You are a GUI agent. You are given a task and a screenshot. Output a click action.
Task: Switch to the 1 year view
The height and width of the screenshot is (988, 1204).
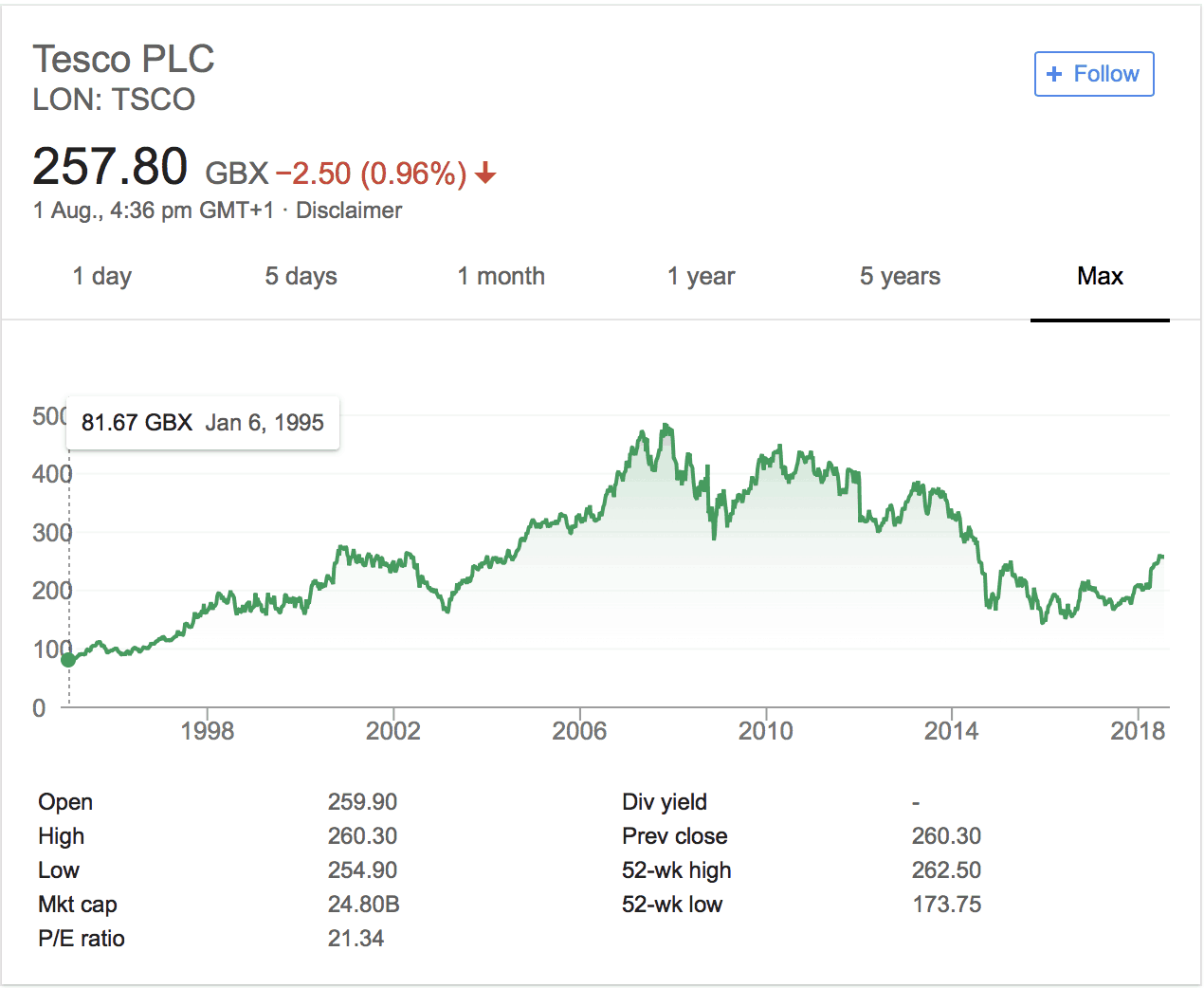coord(701,277)
